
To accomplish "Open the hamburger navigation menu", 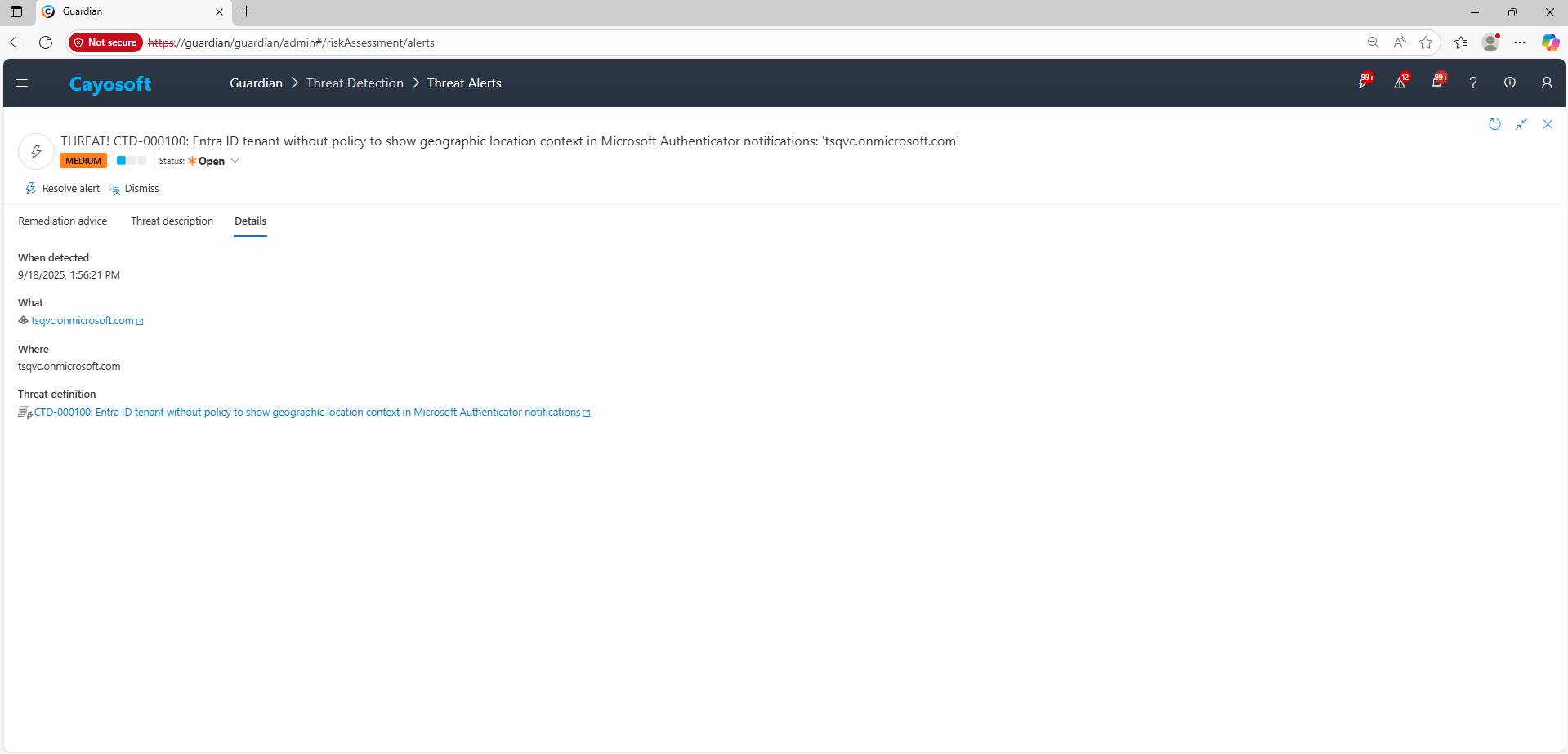I will [x=22, y=83].
